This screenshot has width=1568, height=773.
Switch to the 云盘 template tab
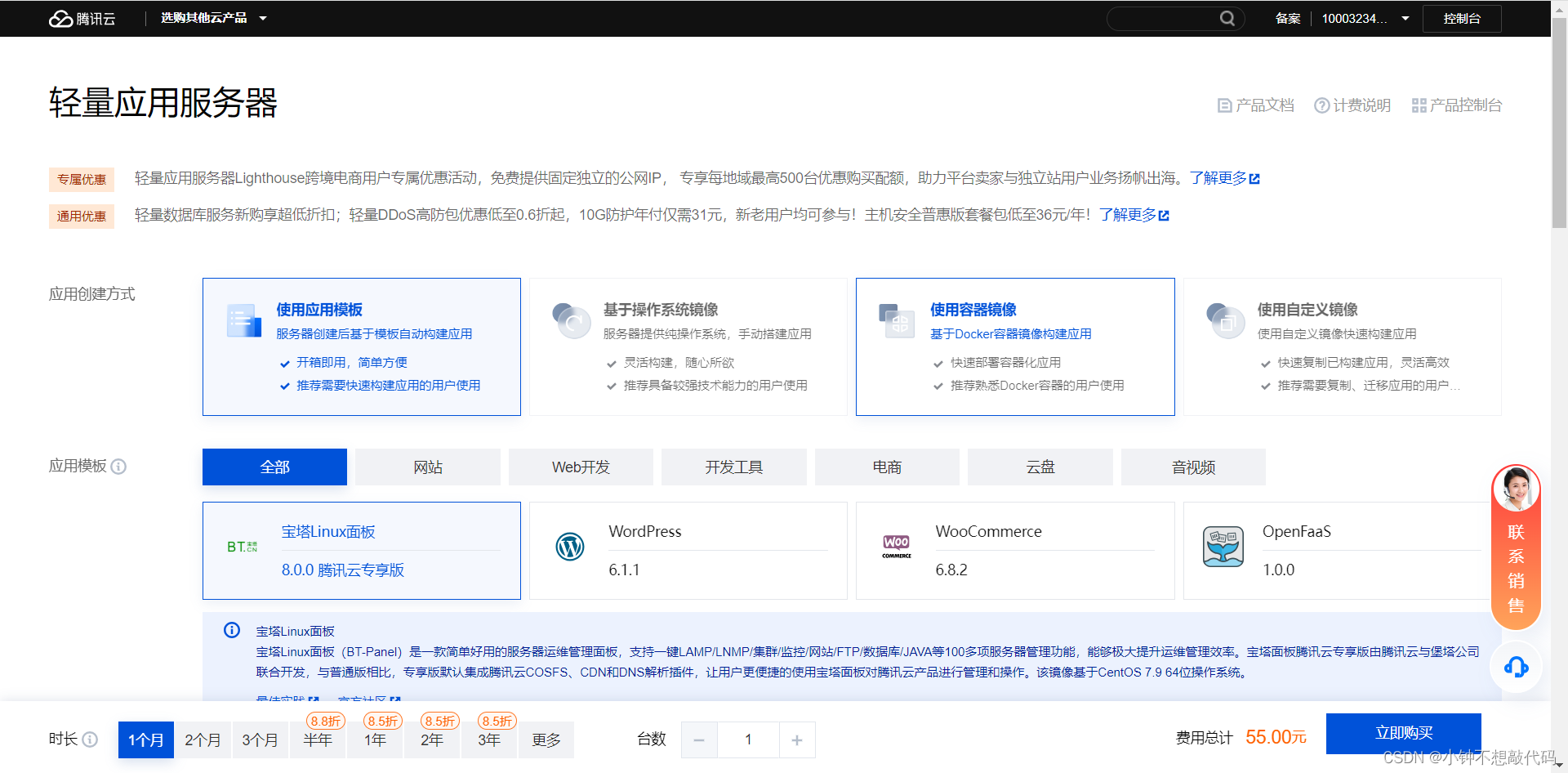[x=1040, y=467]
